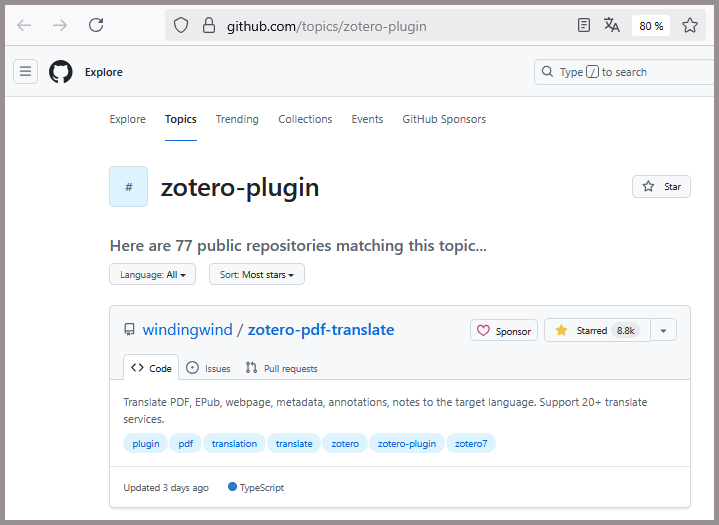The width and height of the screenshot is (719, 525).
Task: Click the TypeScript language label
Action: [262, 487]
